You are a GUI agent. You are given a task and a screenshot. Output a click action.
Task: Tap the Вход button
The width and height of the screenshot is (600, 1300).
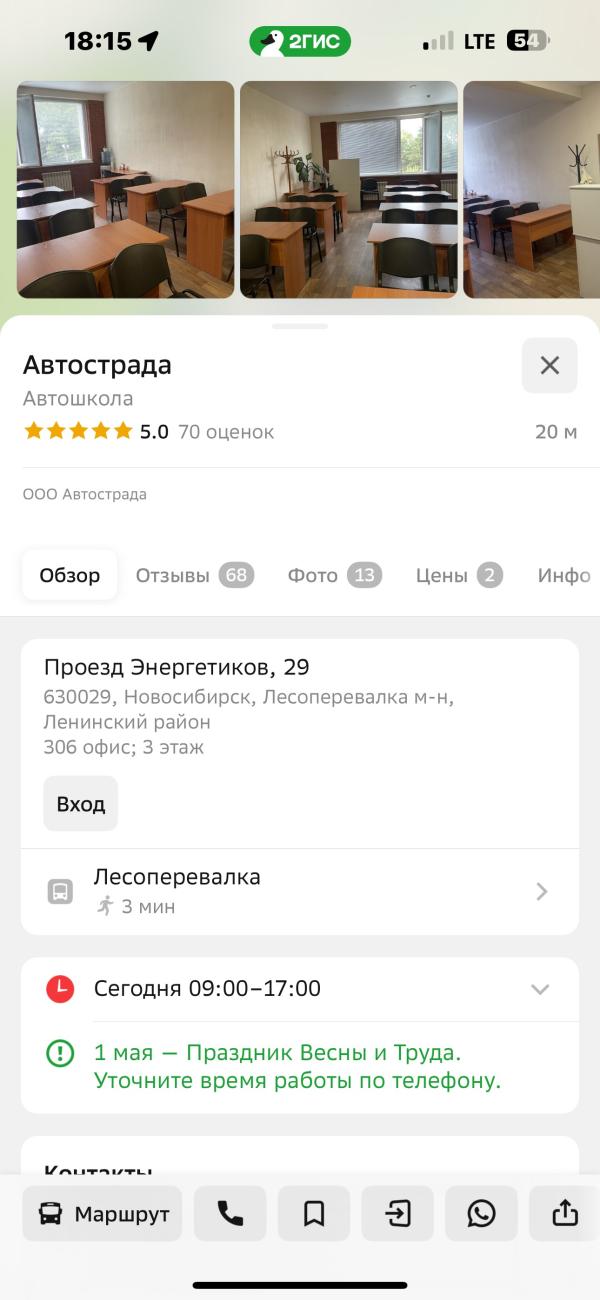point(80,803)
